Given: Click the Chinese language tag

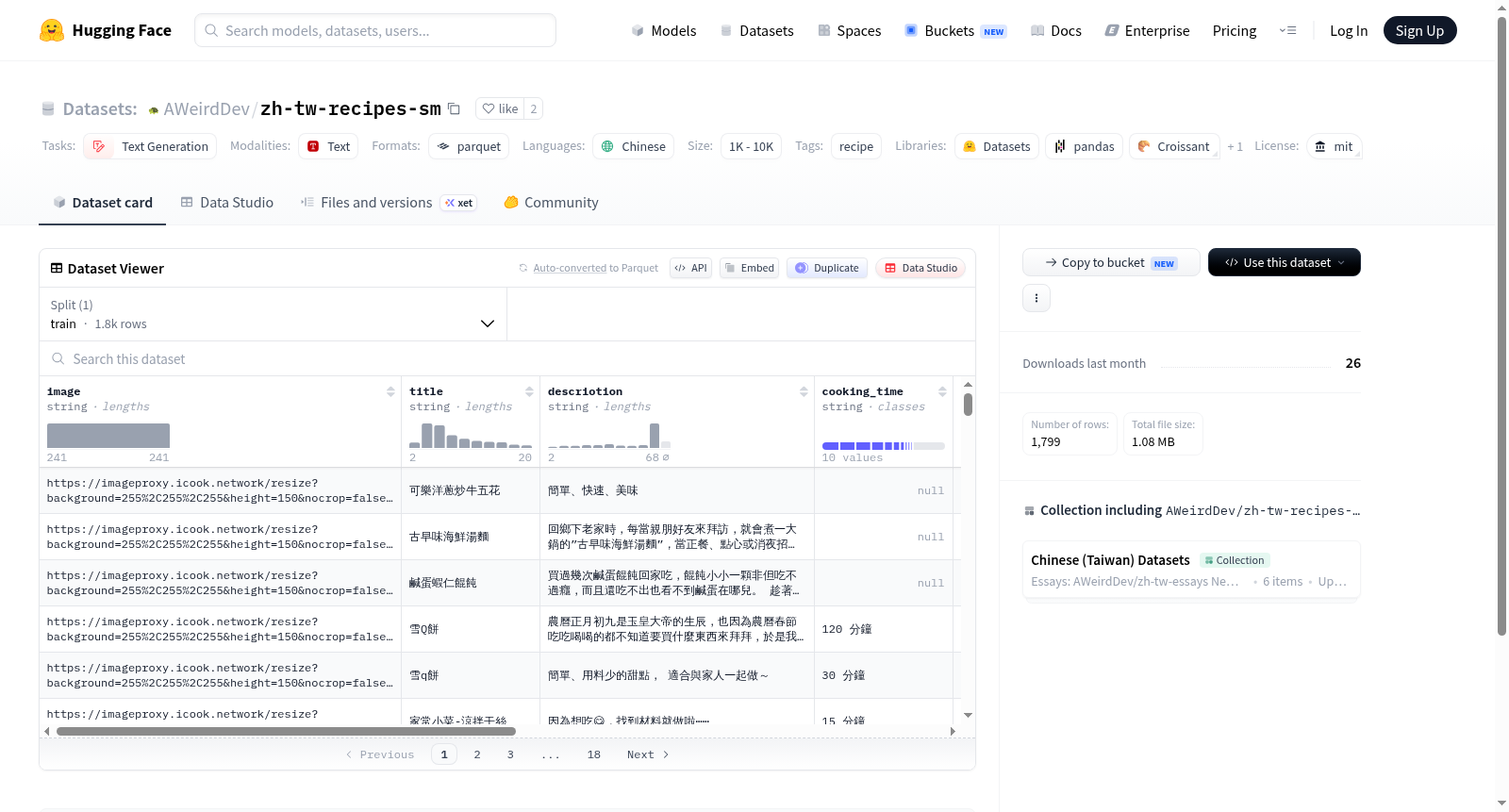Looking at the screenshot, I should coord(633,146).
